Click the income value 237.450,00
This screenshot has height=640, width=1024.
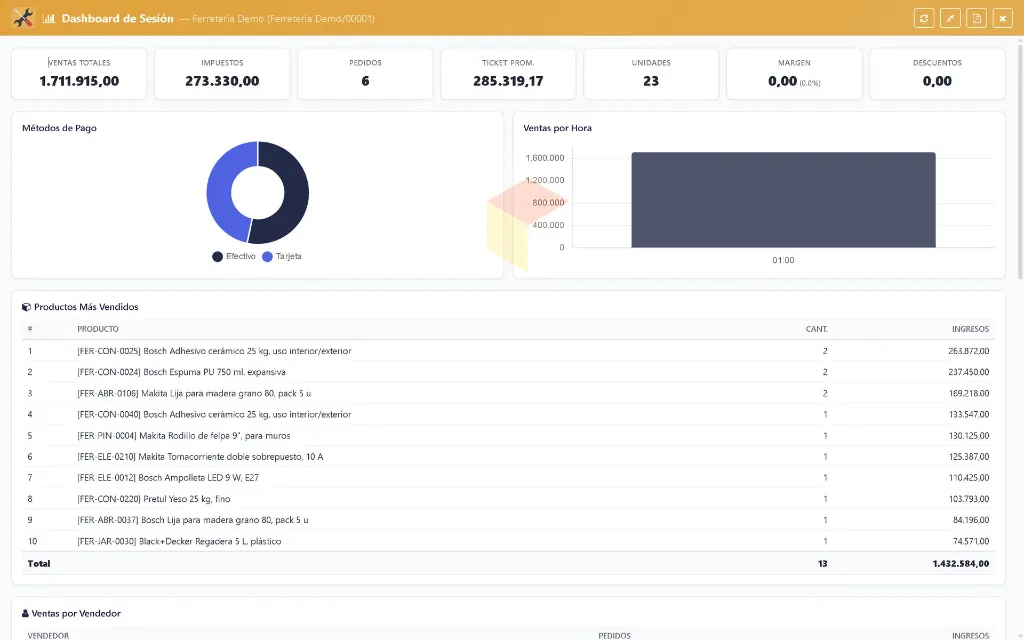pyautogui.click(x=968, y=372)
